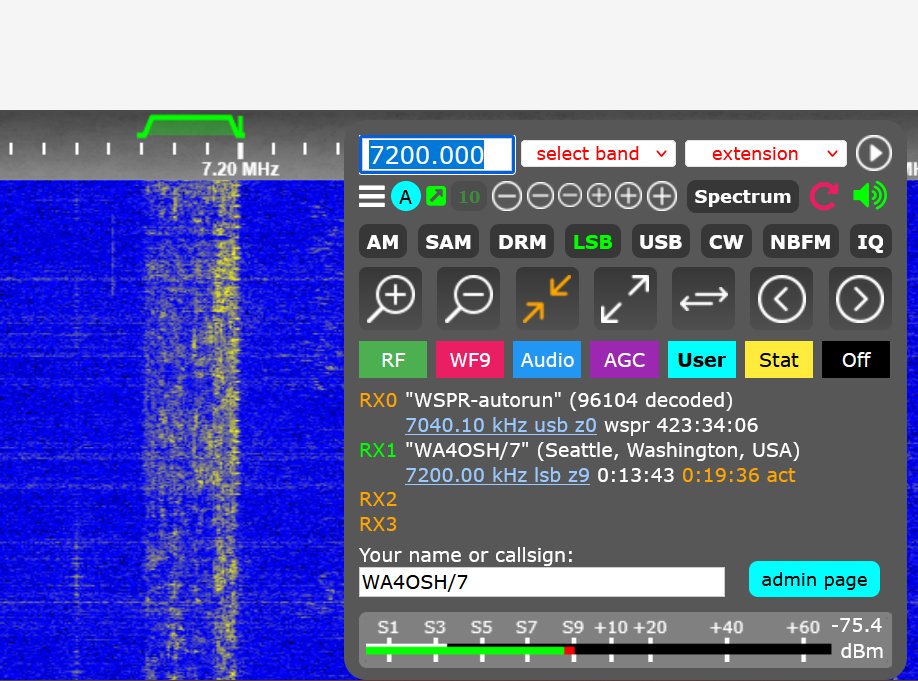918x681 pixels.
Task: Open the Stat tab
Action: click(779, 360)
